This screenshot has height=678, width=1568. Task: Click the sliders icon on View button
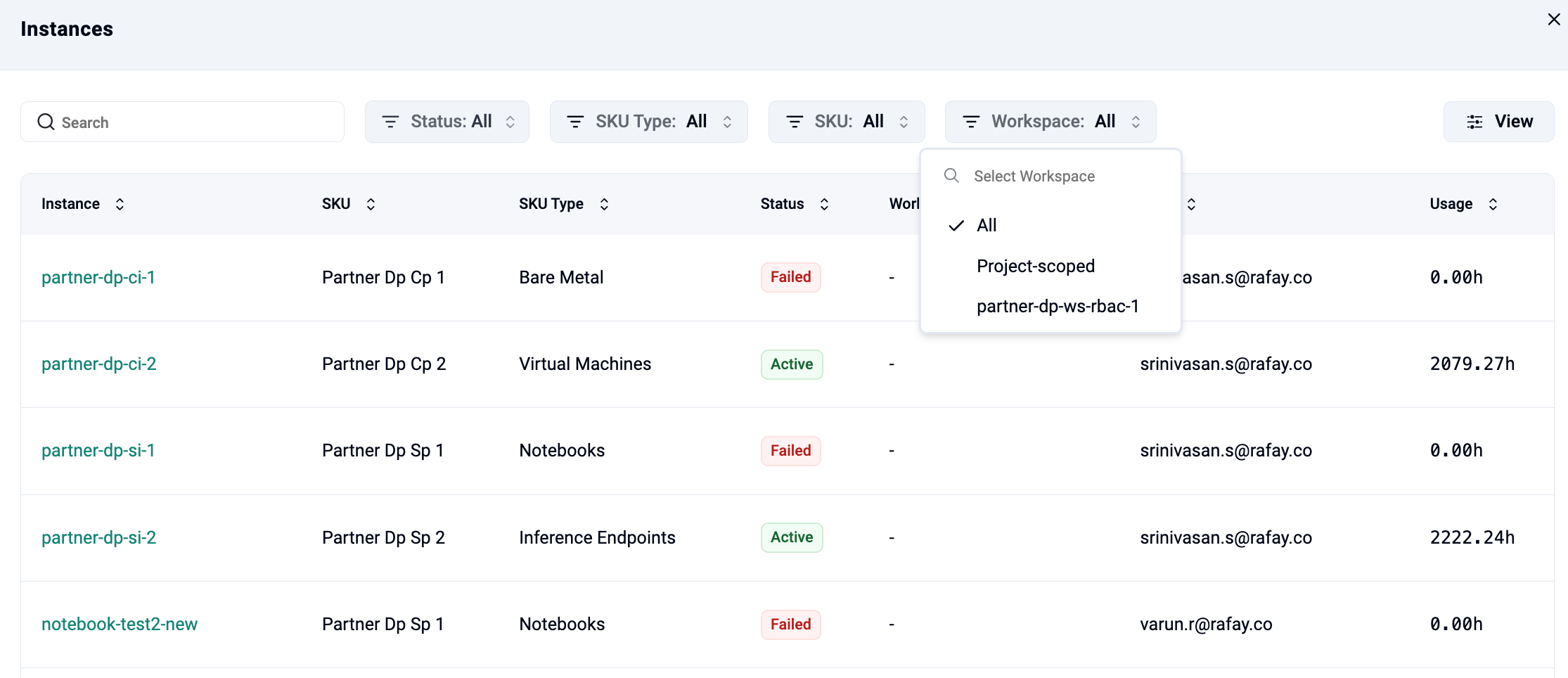tap(1474, 122)
